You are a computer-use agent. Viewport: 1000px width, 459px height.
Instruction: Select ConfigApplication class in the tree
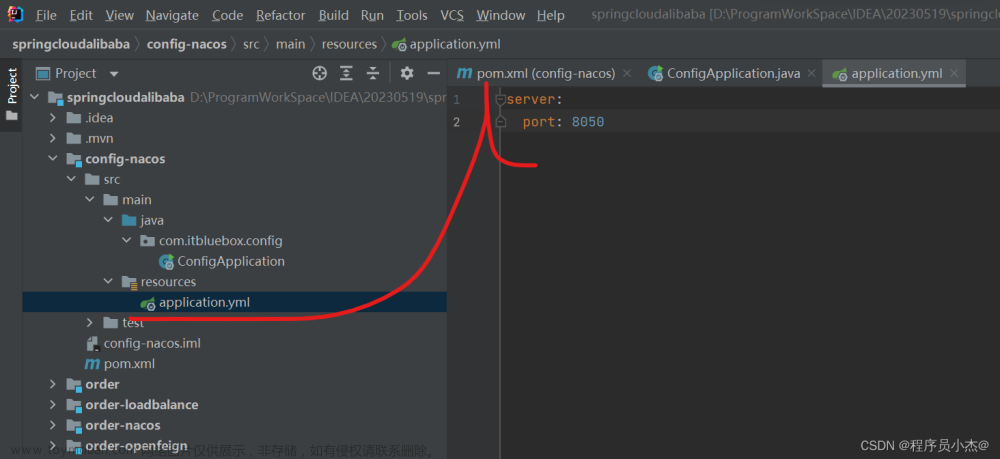[231, 261]
